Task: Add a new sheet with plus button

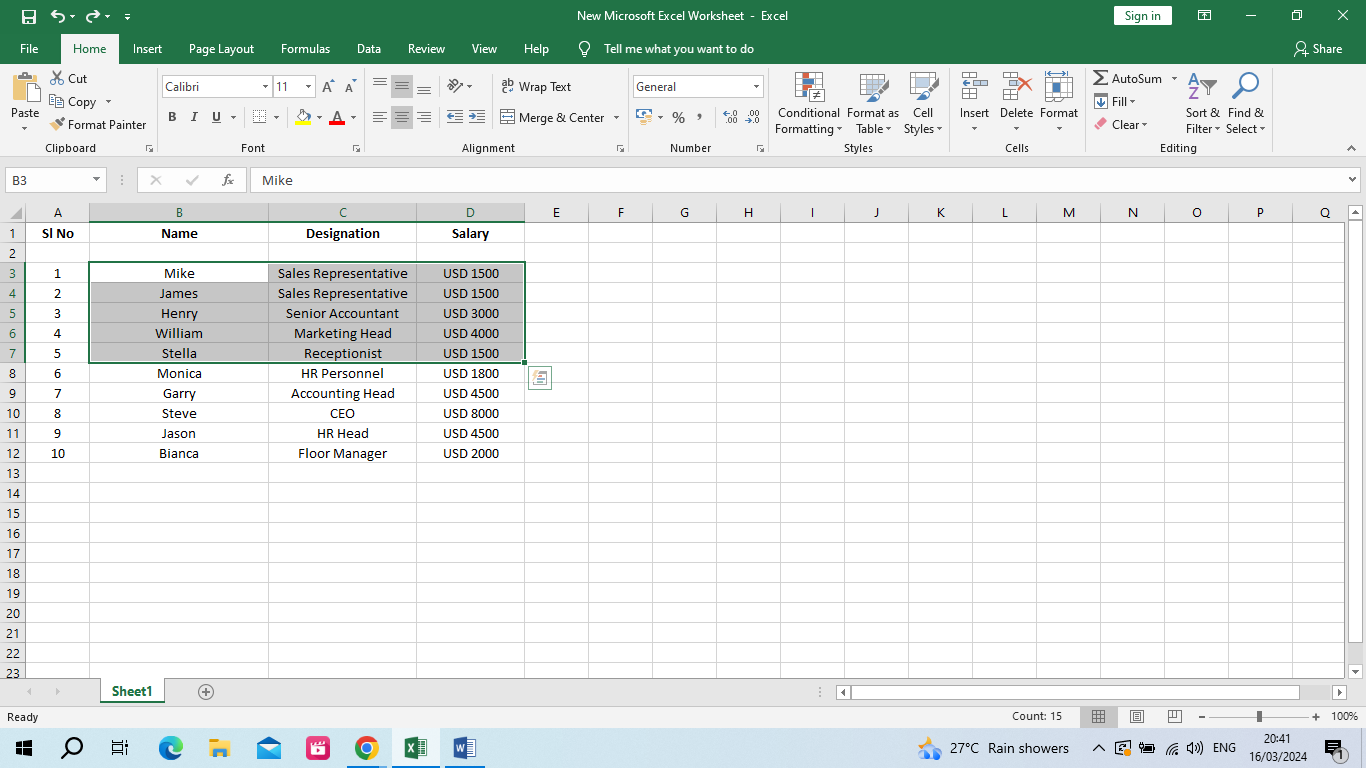Action: point(206,691)
